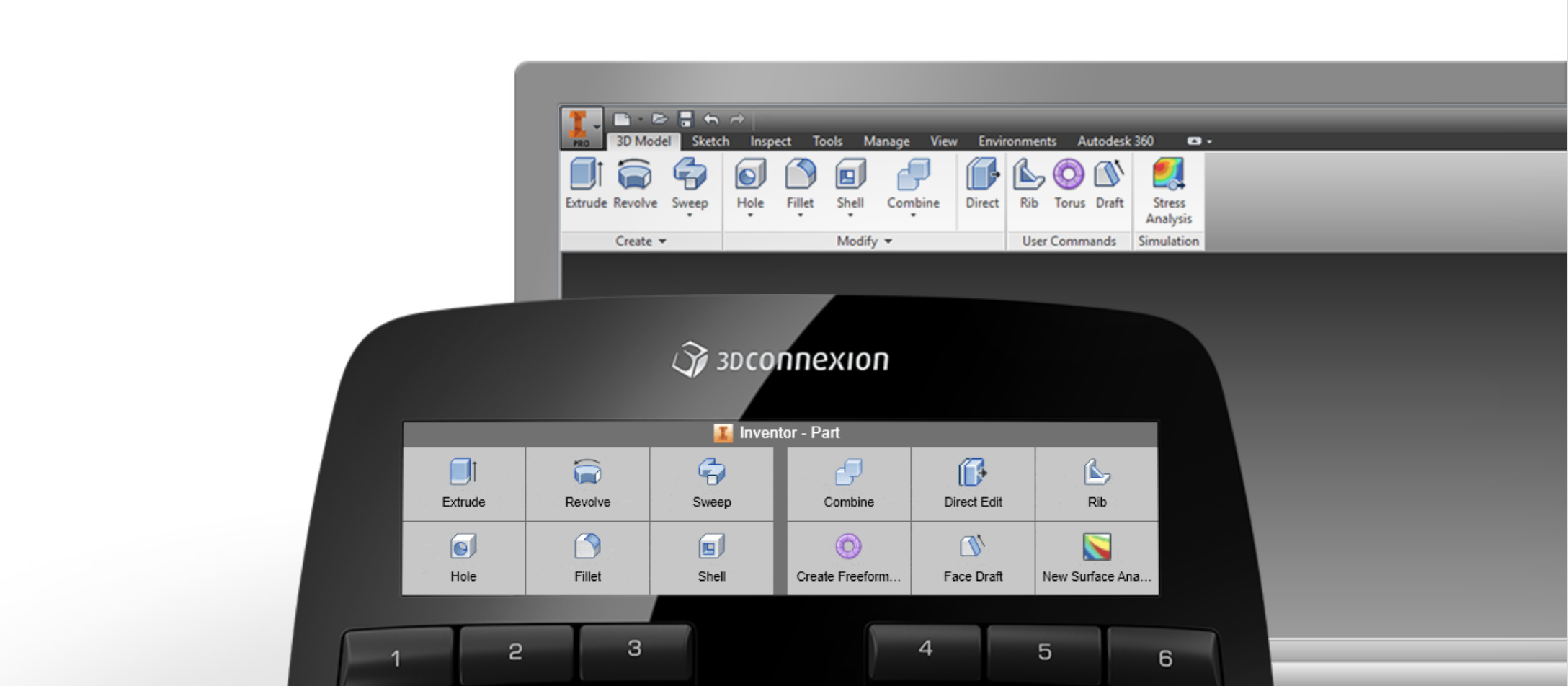Switch to the Environments tab

tap(1017, 141)
